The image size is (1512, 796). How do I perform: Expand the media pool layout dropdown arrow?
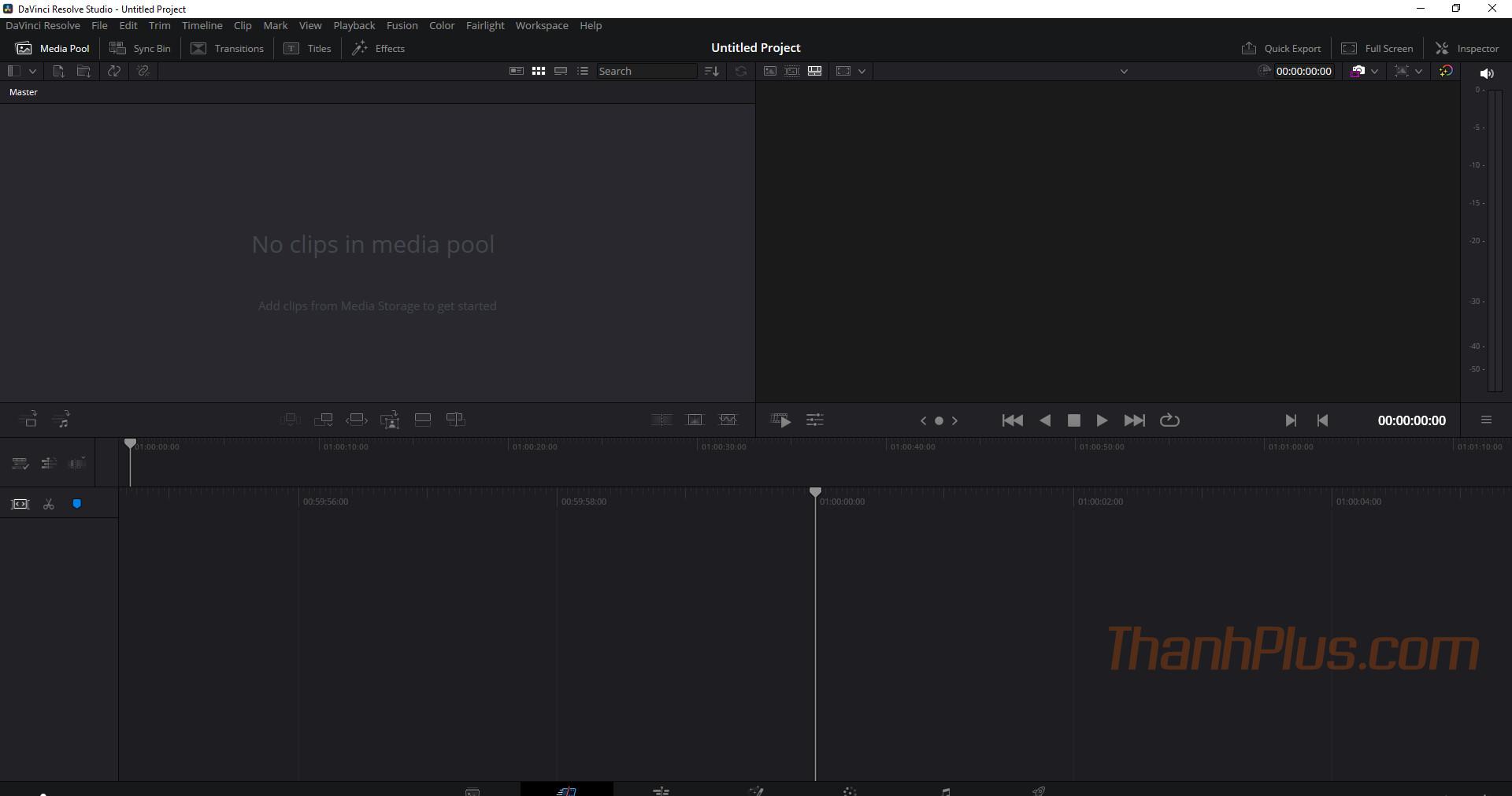(x=32, y=71)
